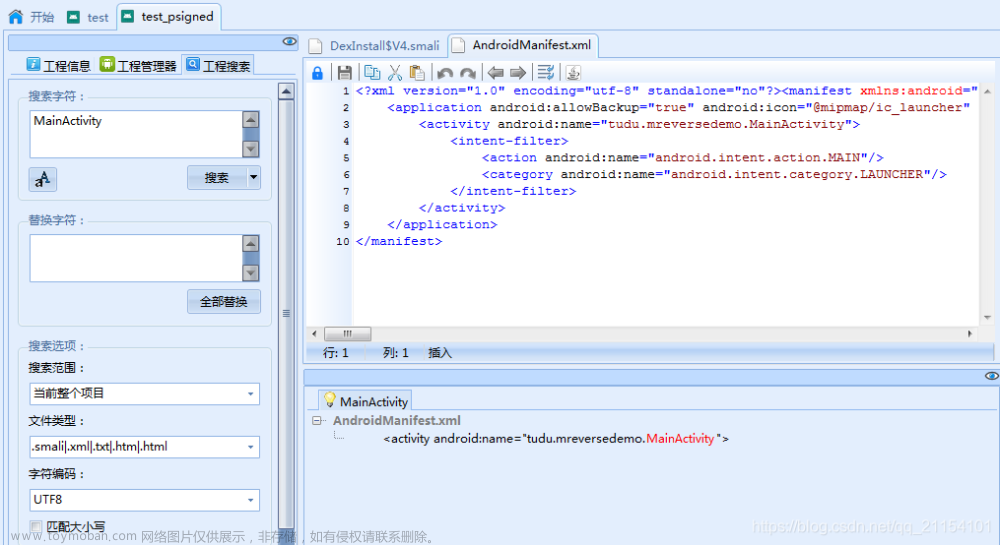Click the 行: 1 status entry
The width and height of the screenshot is (1000, 545).
(335, 352)
